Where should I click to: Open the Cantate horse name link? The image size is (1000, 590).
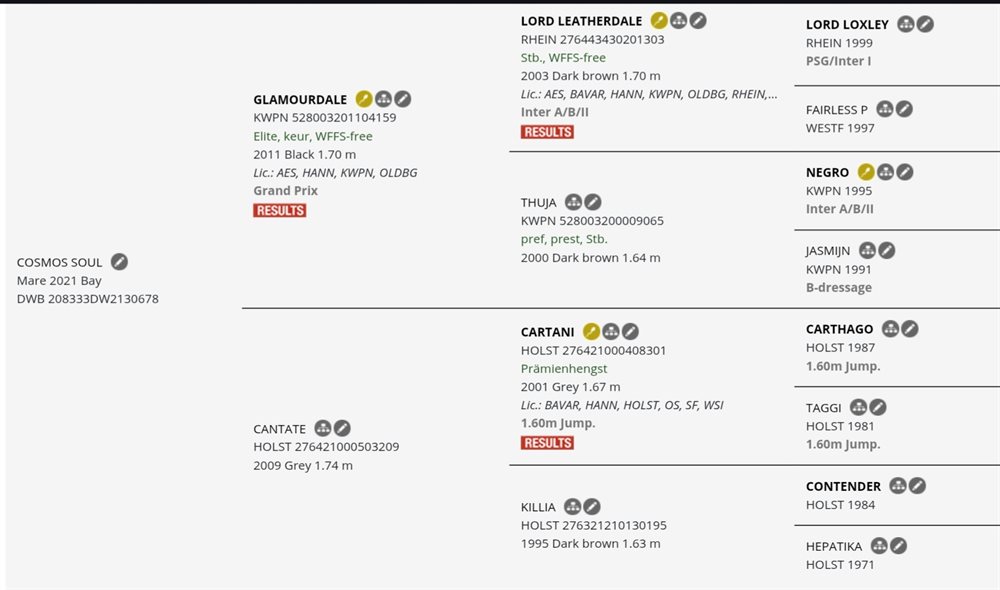(279, 429)
